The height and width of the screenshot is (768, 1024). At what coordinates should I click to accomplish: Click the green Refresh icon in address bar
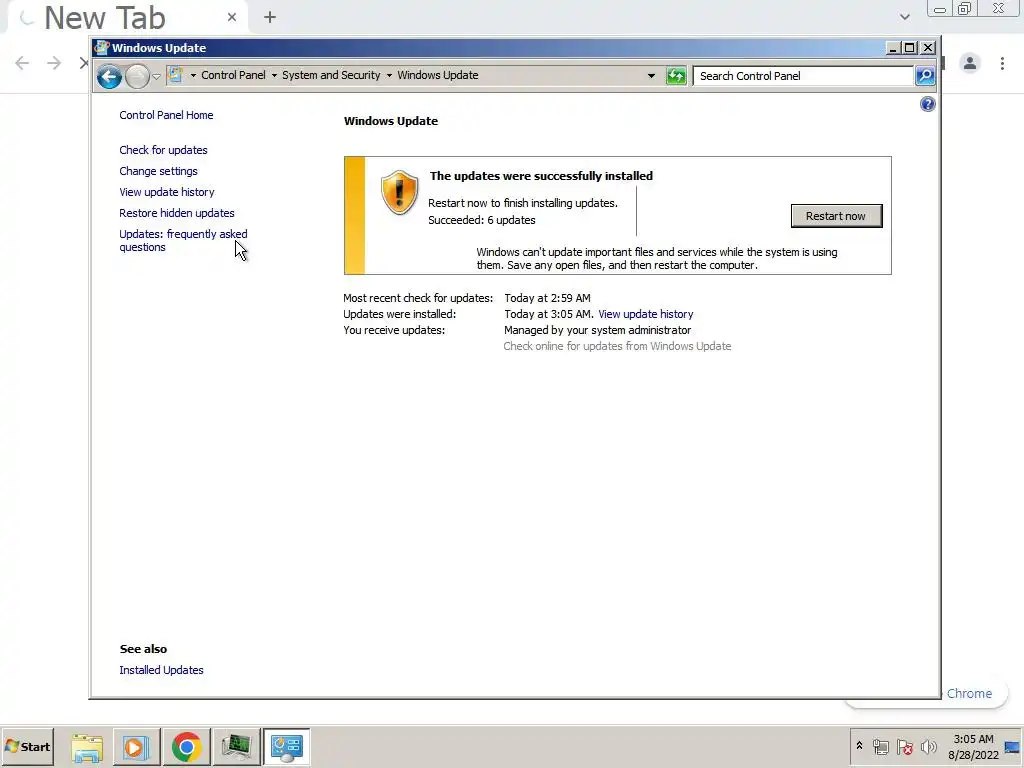coord(676,76)
